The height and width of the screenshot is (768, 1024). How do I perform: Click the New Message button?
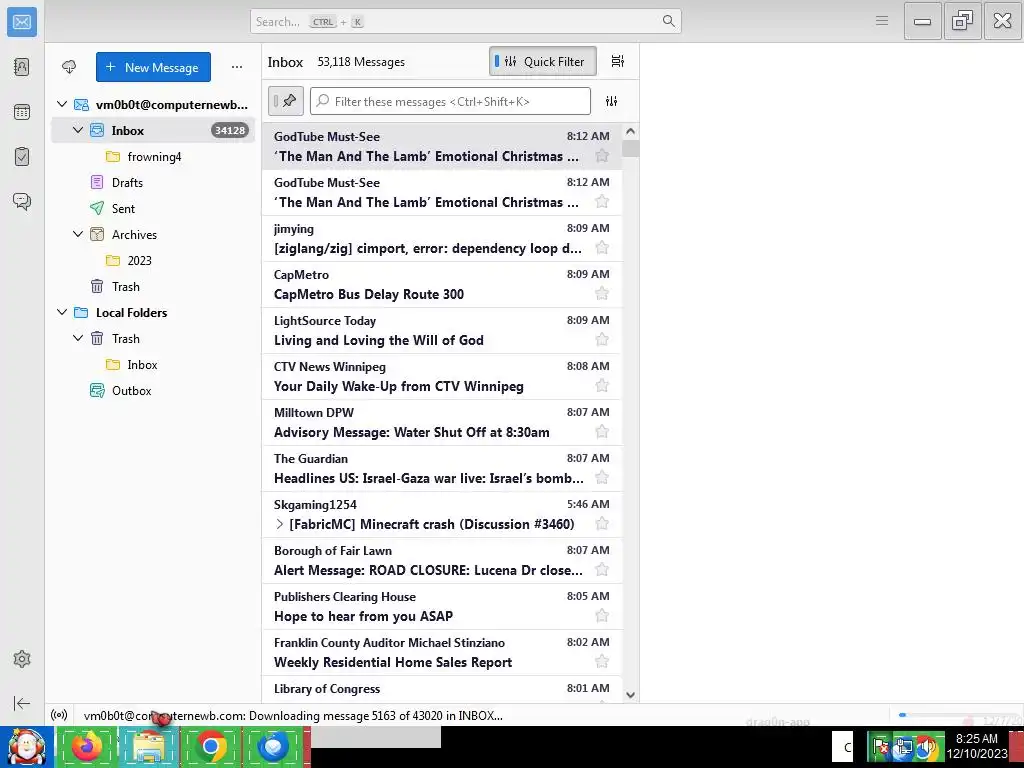tap(153, 67)
